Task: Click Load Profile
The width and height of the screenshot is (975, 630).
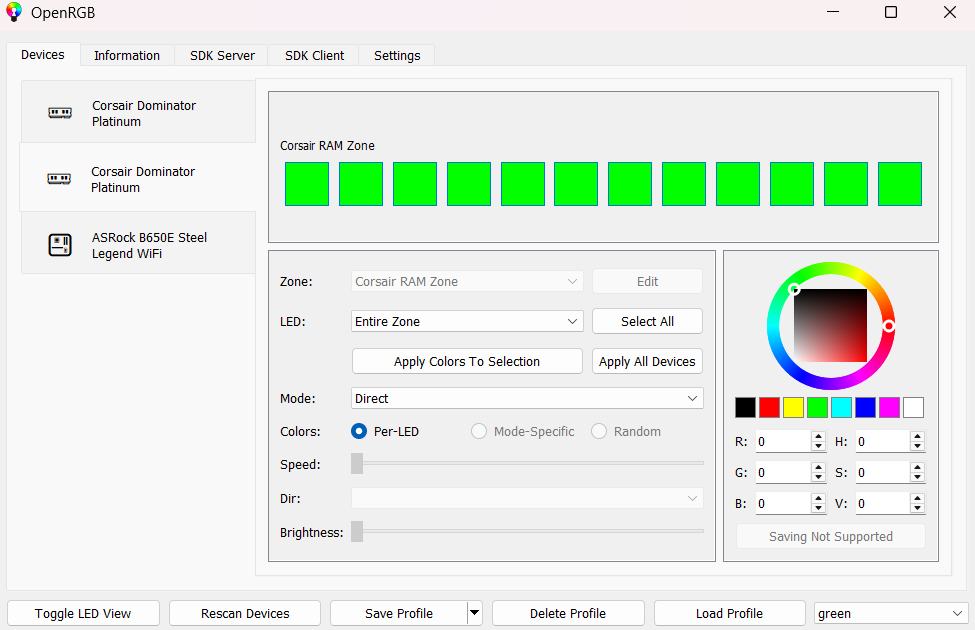Action: tap(729, 613)
